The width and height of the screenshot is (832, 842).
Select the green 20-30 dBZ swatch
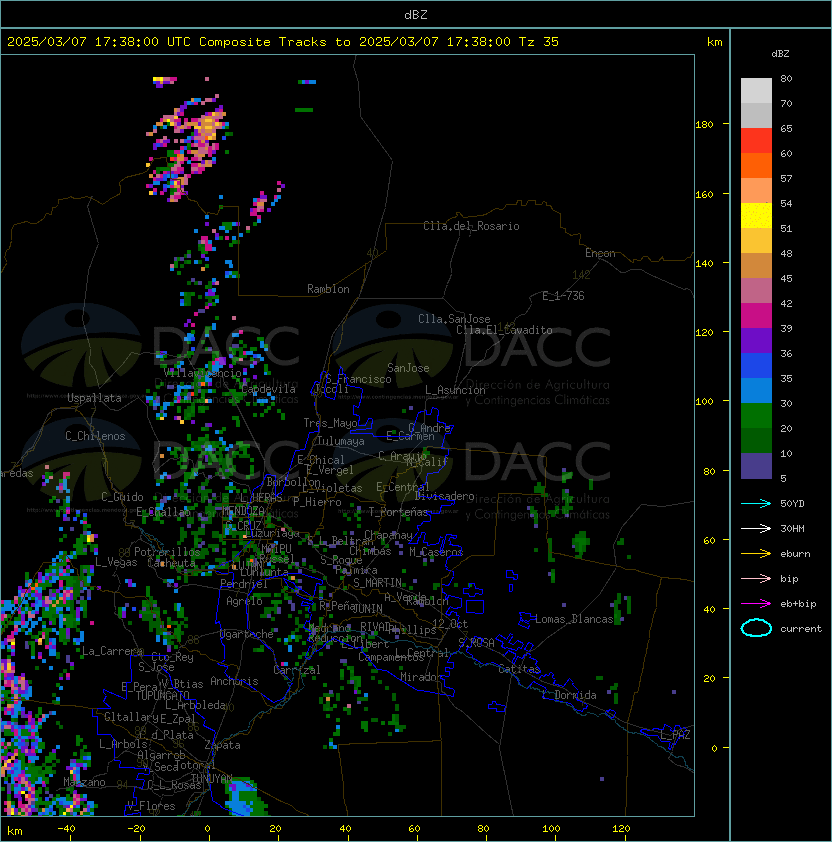[756, 416]
